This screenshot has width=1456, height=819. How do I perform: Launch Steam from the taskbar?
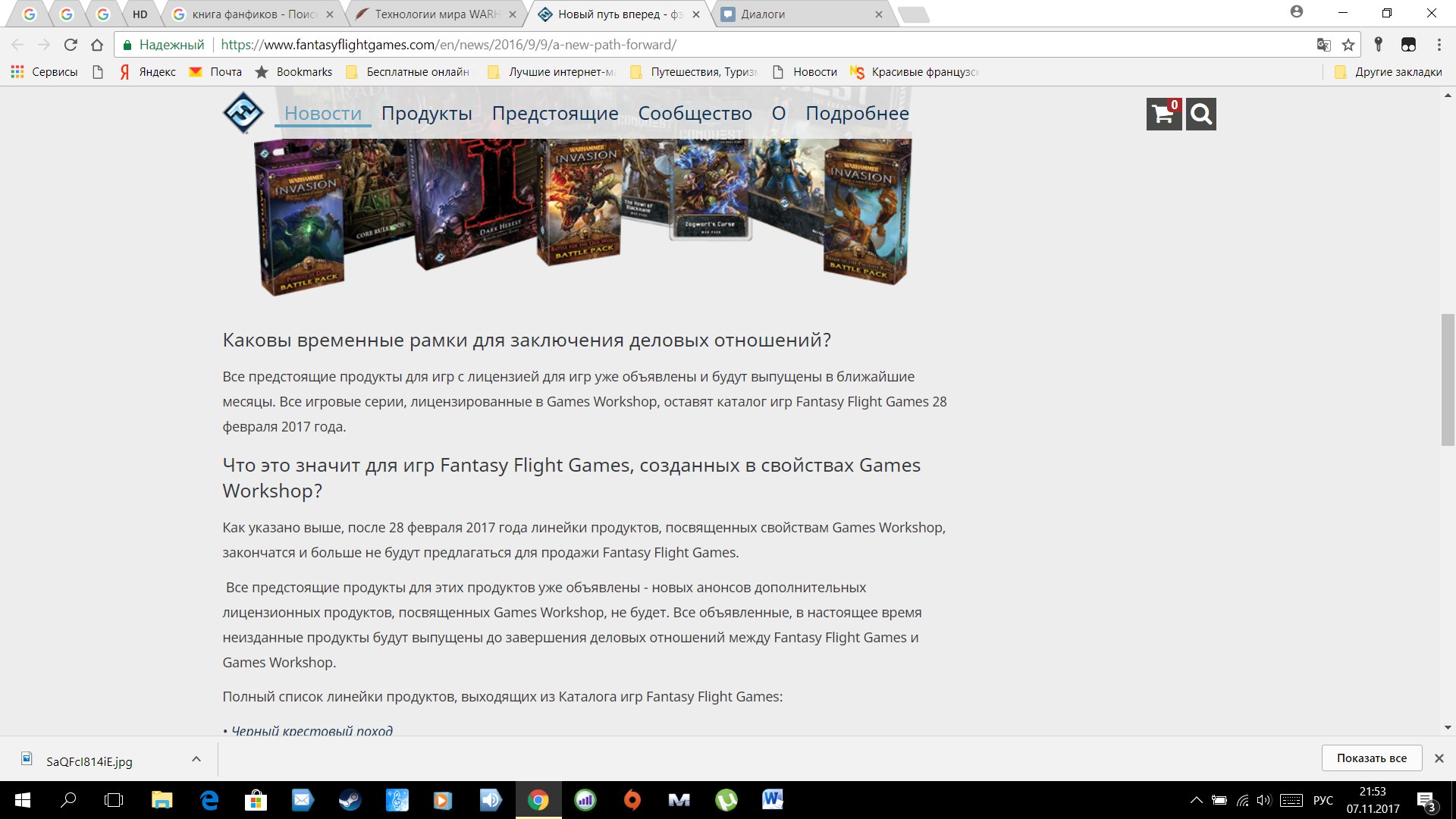350,800
